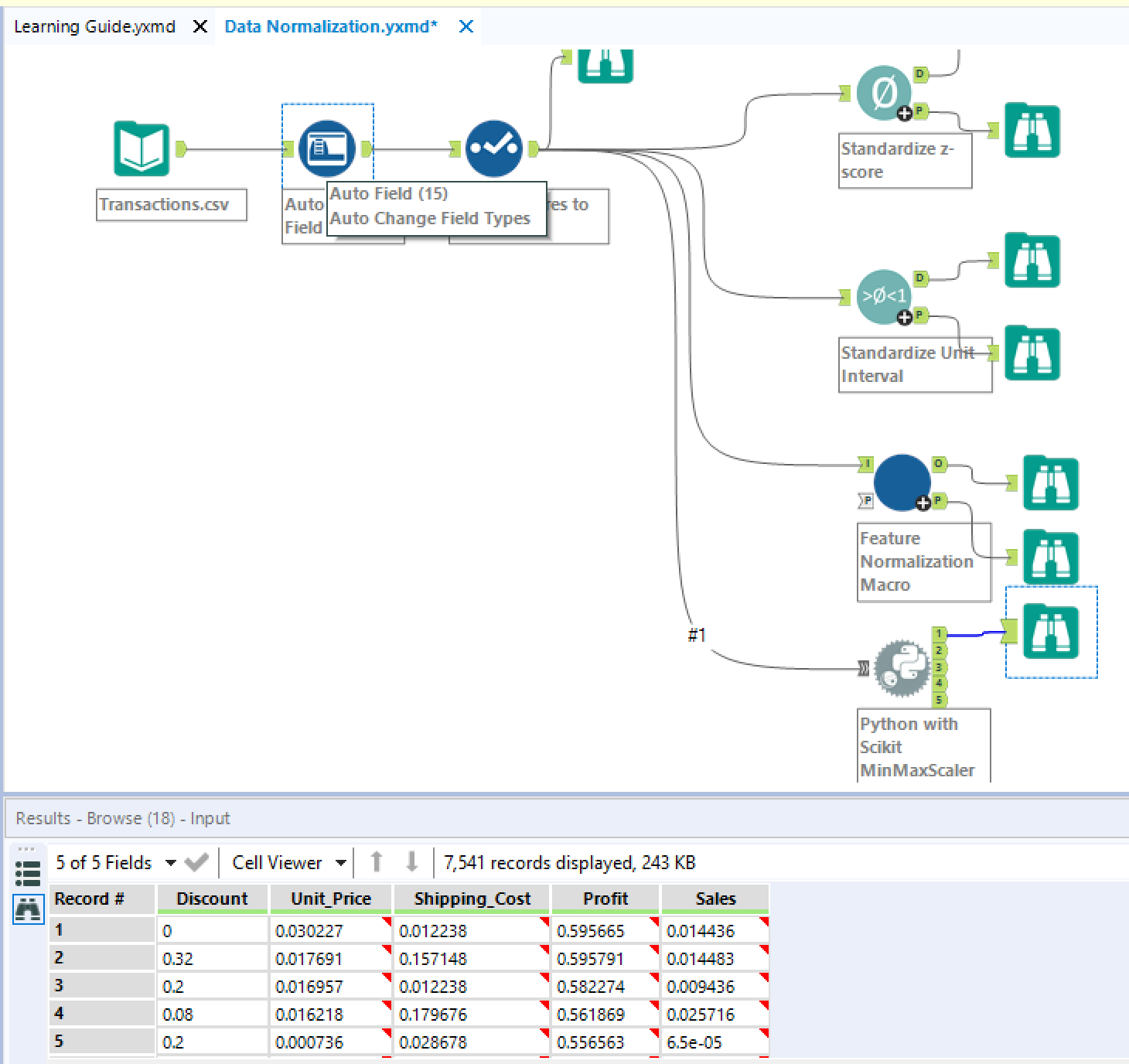The height and width of the screenshot is (1064, 1129).
Task: Select the Browse tool below Feature Normalization Macro
Action: coord(1050,555)
